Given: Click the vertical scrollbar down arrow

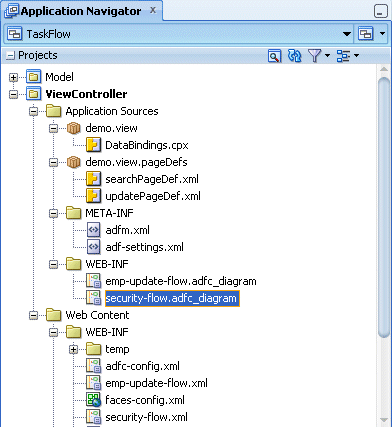Looking at the screenshot, I should [384, 421].
